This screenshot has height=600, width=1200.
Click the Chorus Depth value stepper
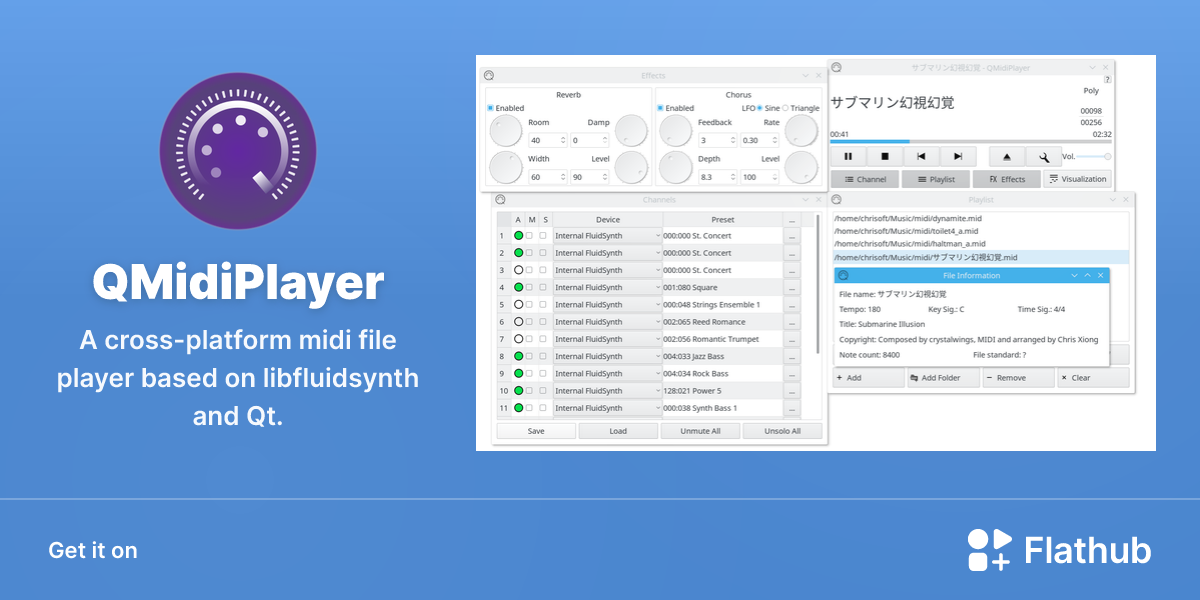733,177
